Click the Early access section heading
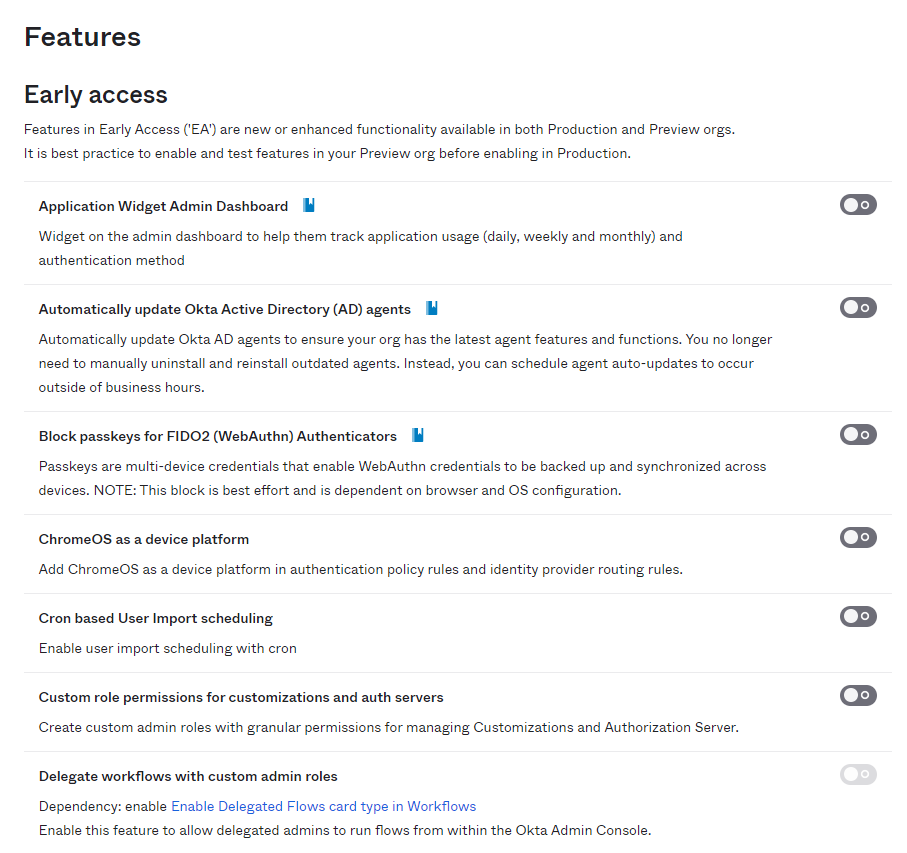 [x=96, y=95]
